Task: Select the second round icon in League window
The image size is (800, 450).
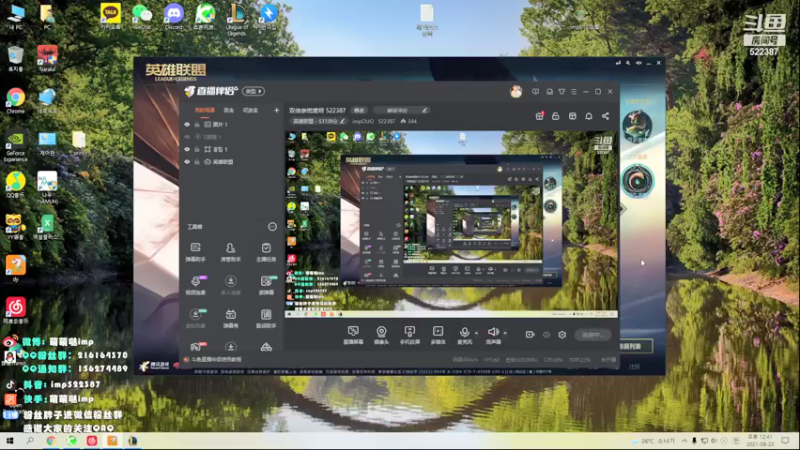Action: point(637,181)
